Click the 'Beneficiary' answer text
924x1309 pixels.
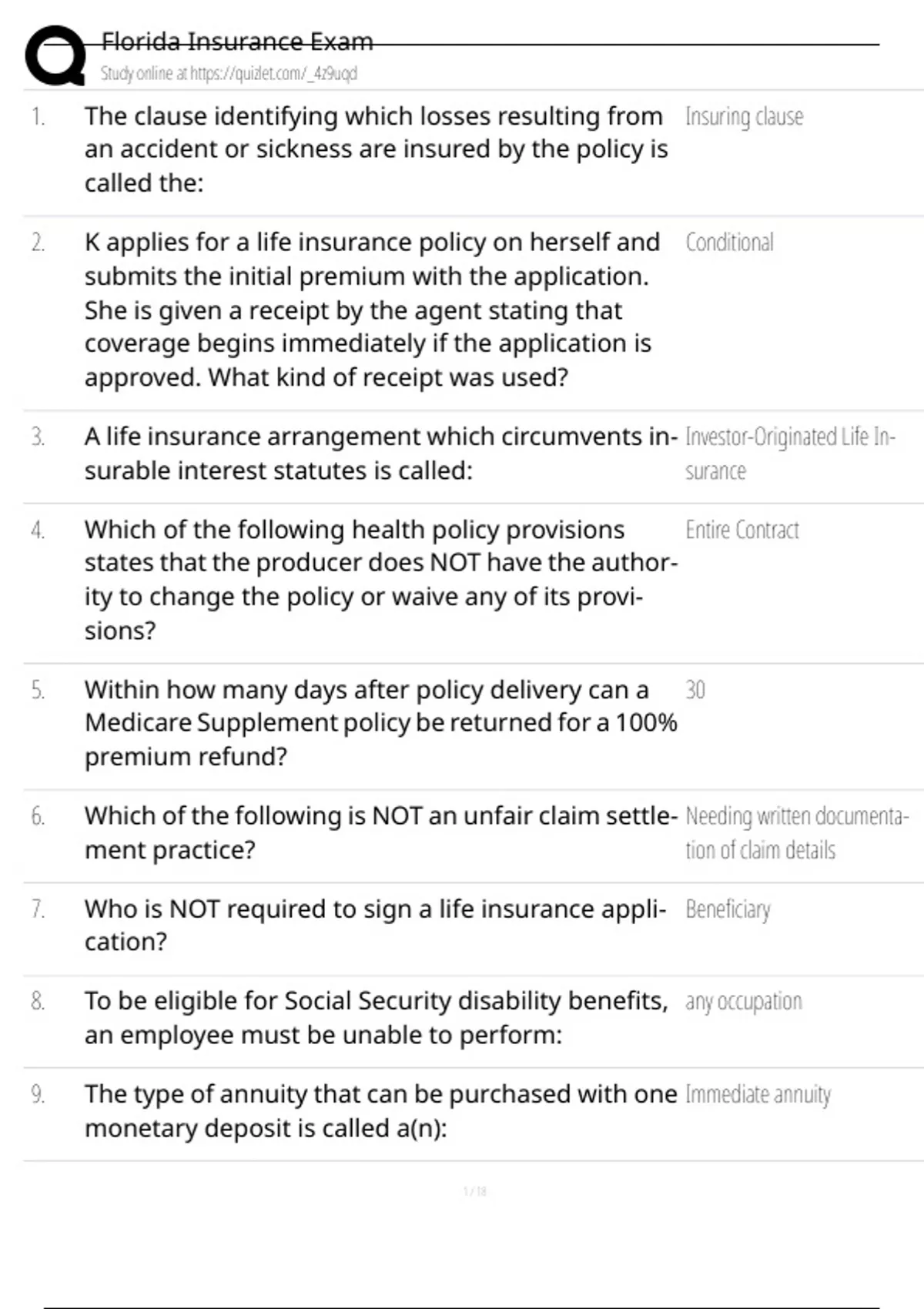click(728, 909)
